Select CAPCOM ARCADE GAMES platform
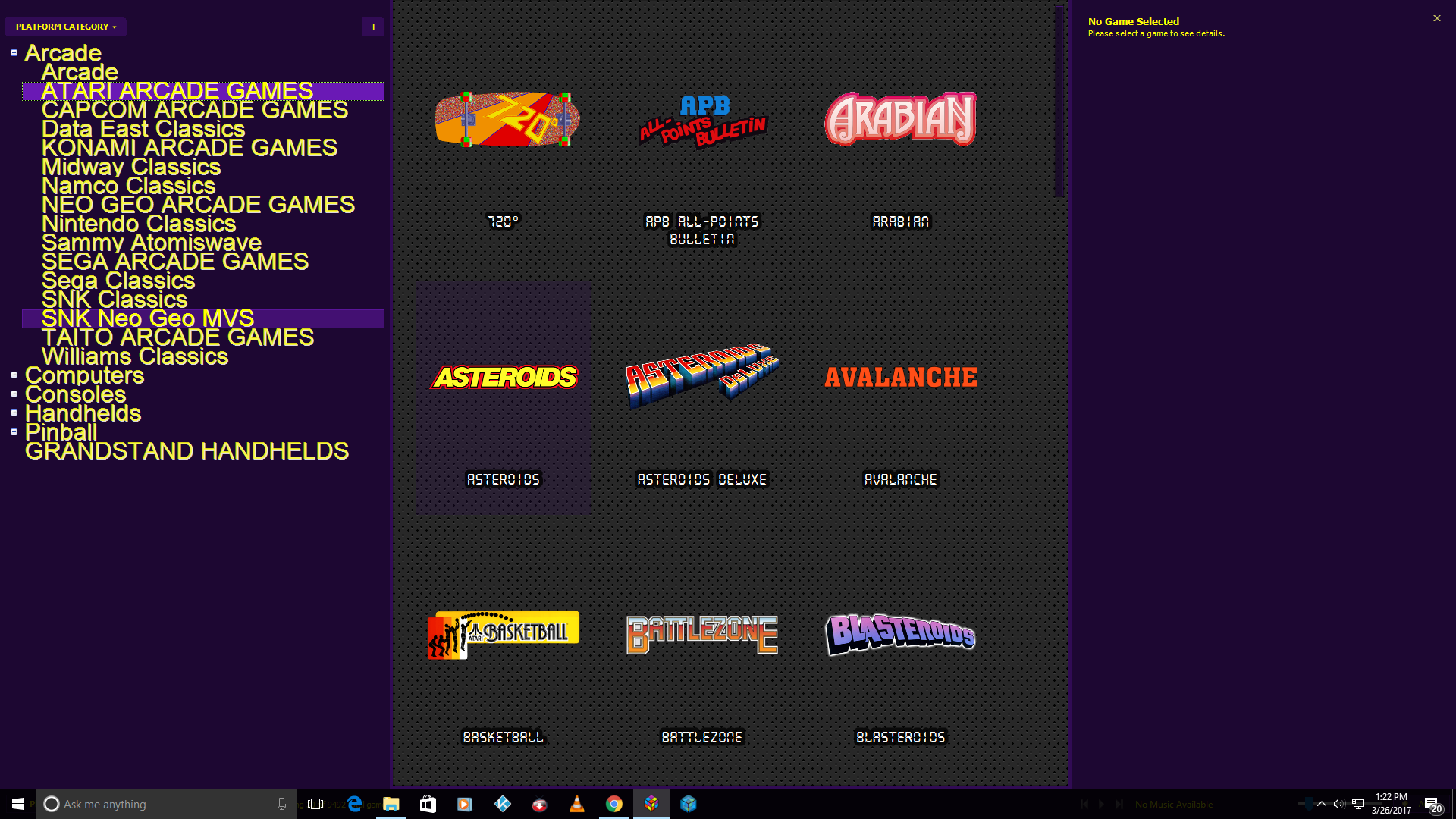1456x819 pixels. click(195, 110)
